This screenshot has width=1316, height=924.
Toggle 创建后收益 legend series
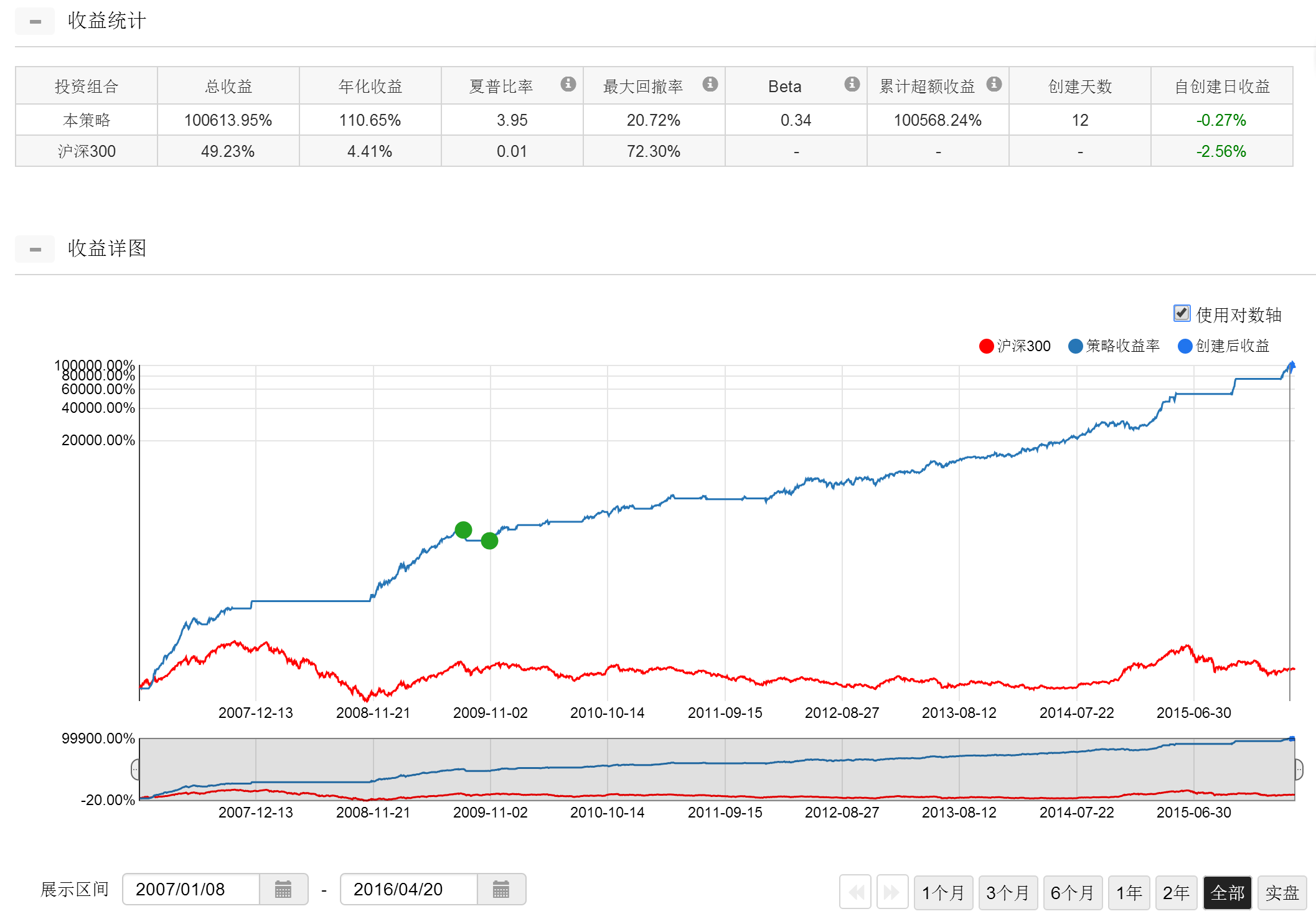tap(1224, 346)
